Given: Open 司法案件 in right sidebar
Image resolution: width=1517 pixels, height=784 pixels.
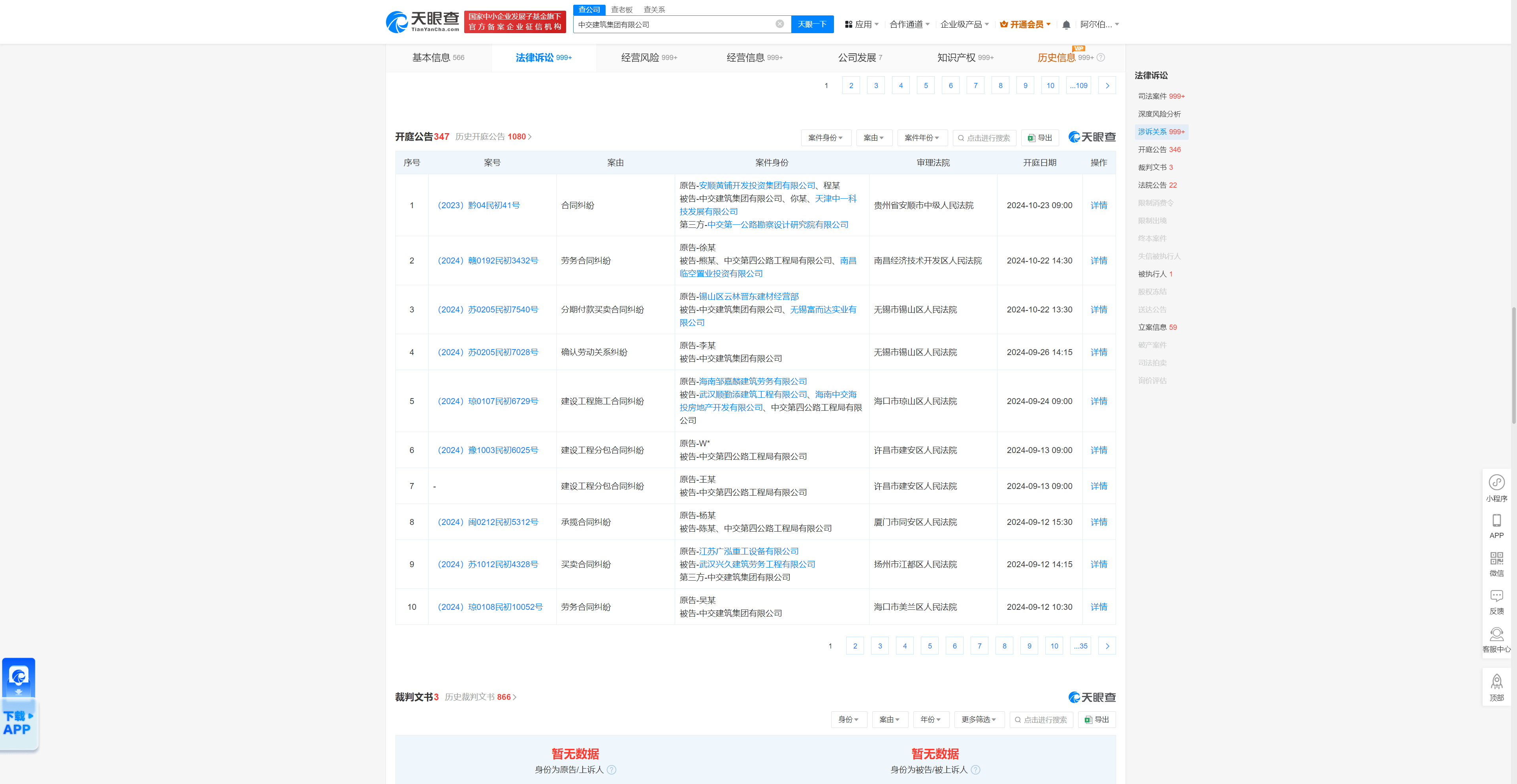Looking at the screenshot, I should coord(1161,96).
